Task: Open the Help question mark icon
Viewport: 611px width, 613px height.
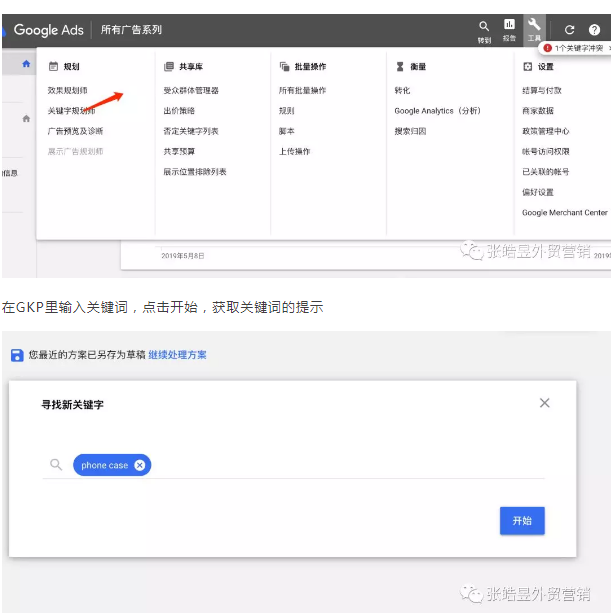Action: (595, 30)
